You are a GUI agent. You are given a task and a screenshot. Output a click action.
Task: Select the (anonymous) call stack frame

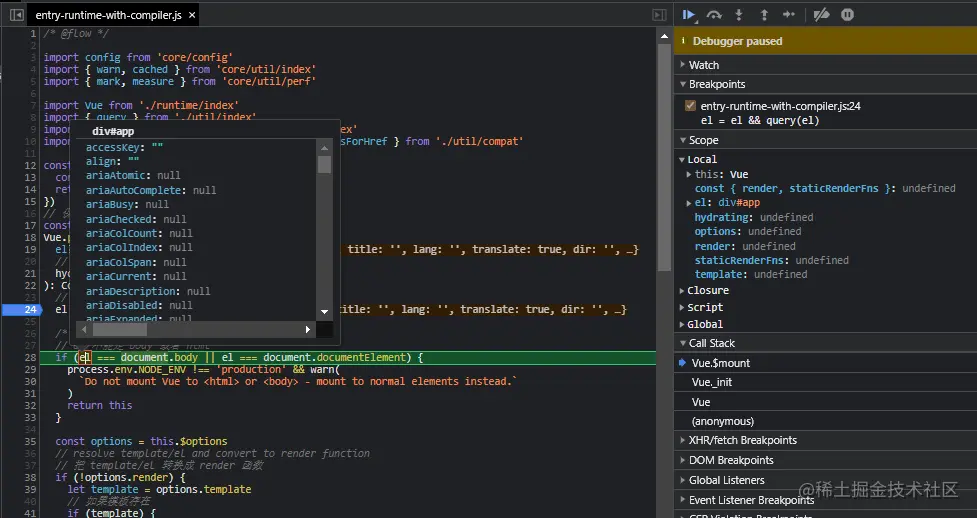pyautogui.click(x=722, y=421)
